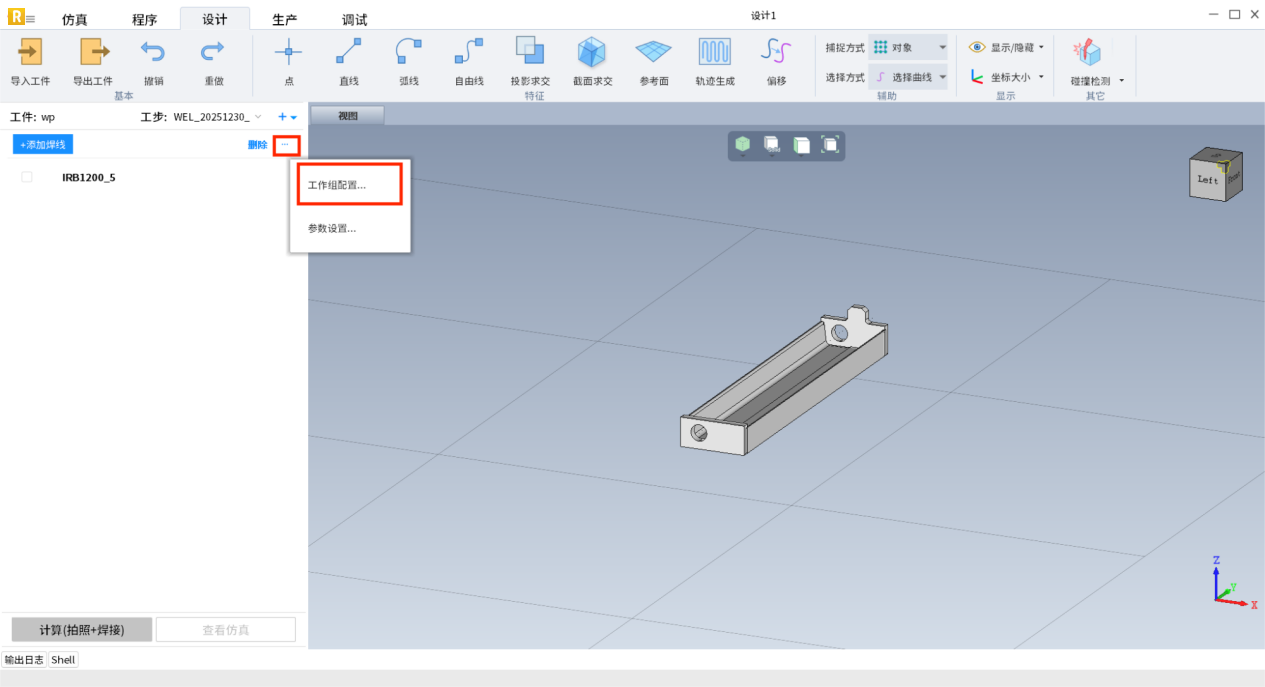
Task: Click the 碰撞检测 collision detection icon
Action: pyautogui.click(x=1087, y=53)
